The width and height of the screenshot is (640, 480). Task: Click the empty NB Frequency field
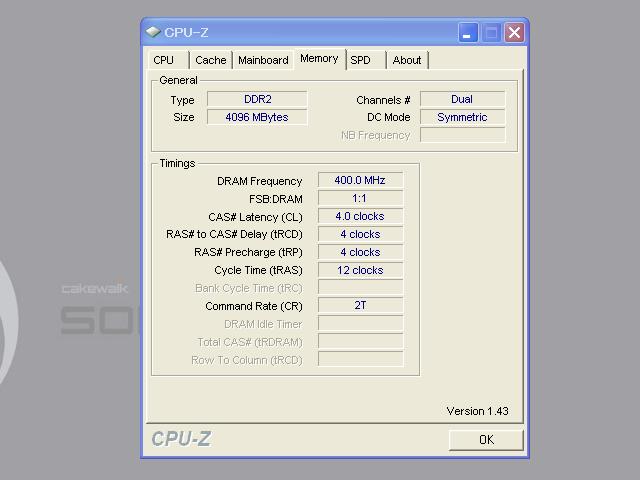pos(462,135)
